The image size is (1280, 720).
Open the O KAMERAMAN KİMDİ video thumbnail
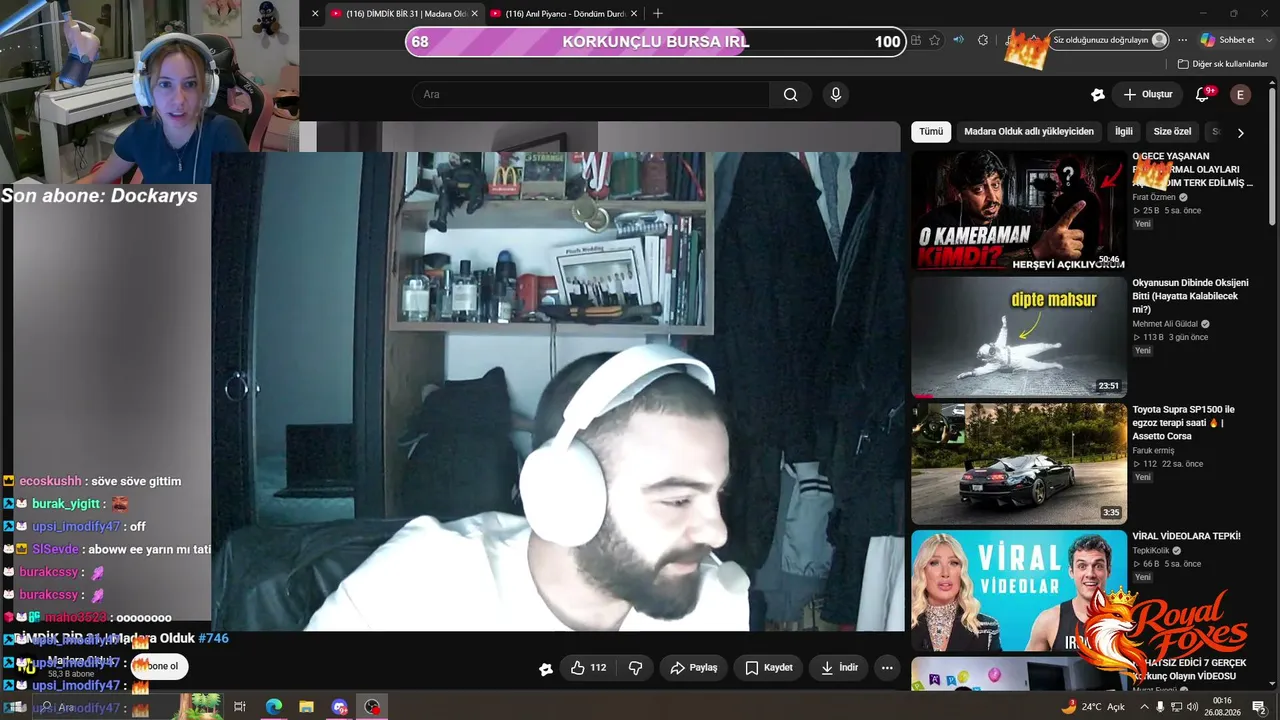coord(1018,211)
